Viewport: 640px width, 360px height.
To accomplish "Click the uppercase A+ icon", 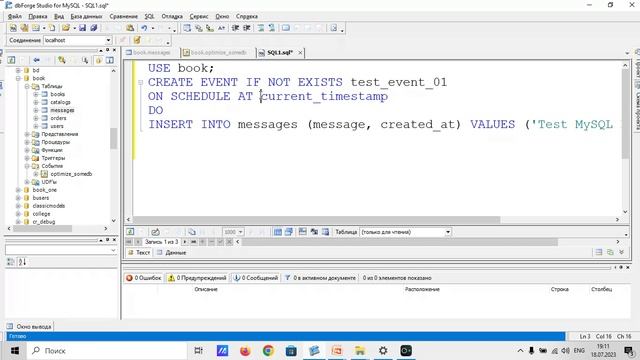I will (x=221, y=28).
